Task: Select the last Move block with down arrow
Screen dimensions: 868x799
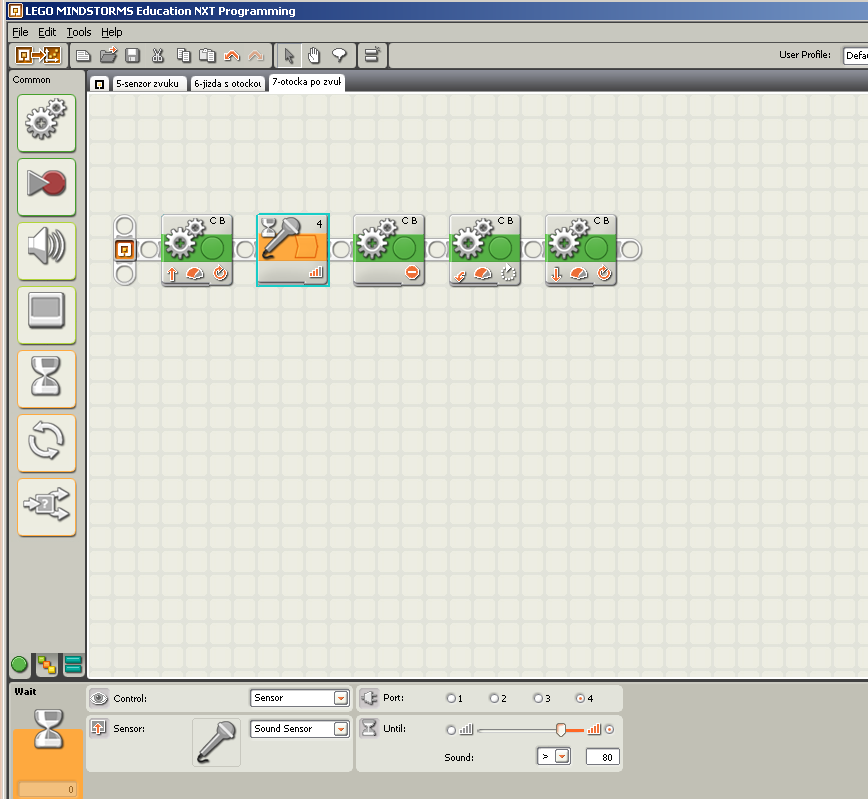Action: pyautogui.click(x=581, y=250)
